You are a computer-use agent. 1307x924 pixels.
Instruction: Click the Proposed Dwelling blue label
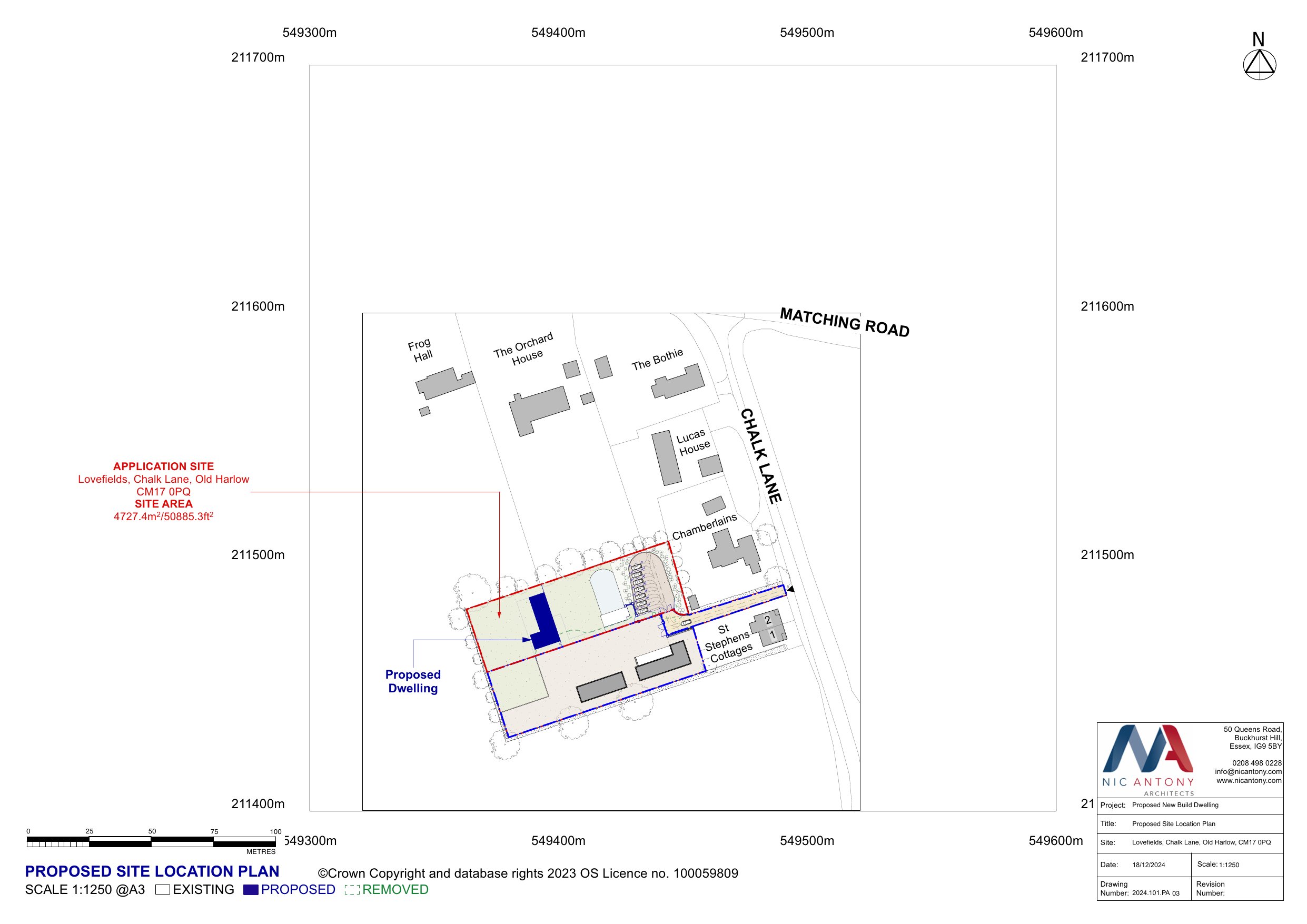(x=413, y=681)
